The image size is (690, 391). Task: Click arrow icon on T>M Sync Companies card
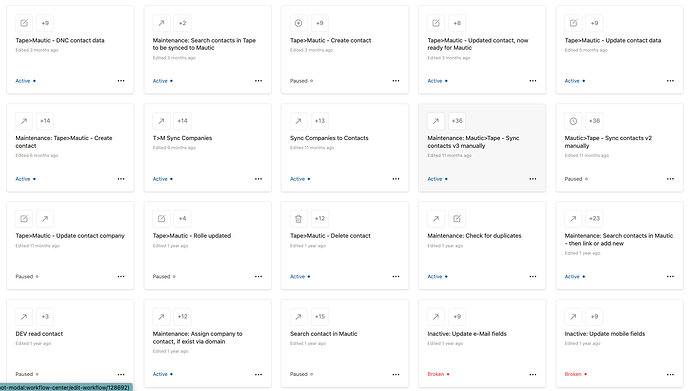tap(161, 121)
